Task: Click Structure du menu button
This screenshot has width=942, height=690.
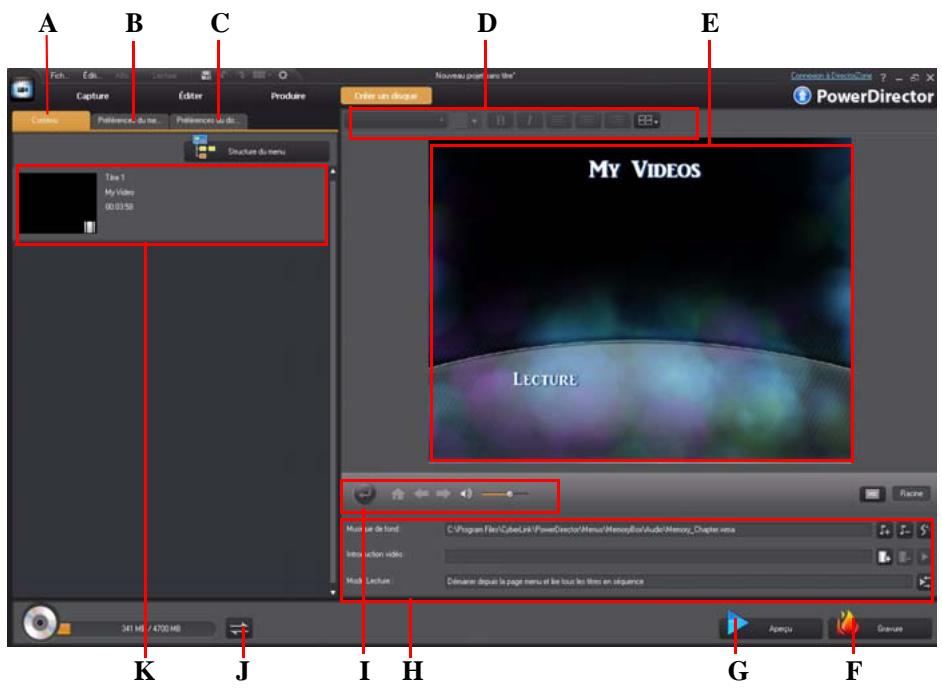Action: point(257,151)
